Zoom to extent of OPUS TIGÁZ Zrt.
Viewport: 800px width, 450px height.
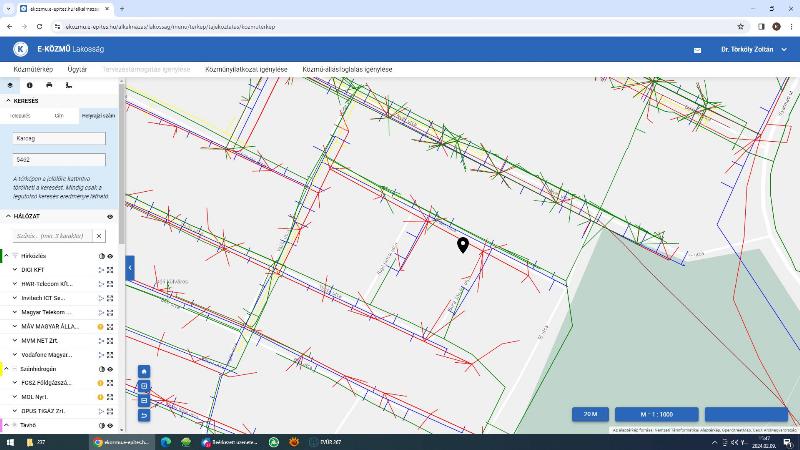(110, 411)
